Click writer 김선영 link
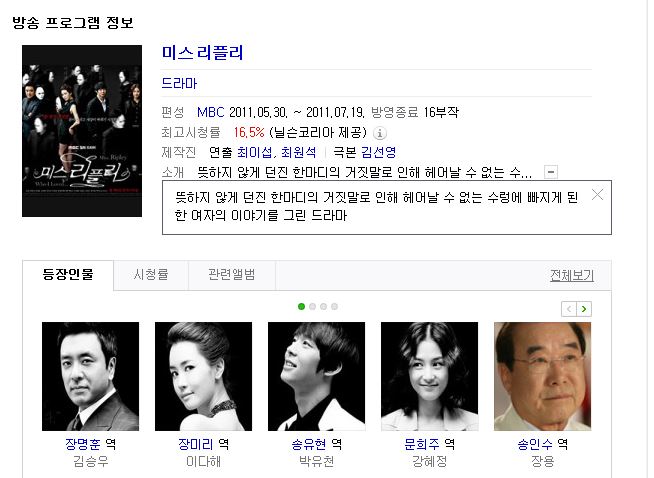The height and width of the screenshot is (478, 654). tap(379, 152)
